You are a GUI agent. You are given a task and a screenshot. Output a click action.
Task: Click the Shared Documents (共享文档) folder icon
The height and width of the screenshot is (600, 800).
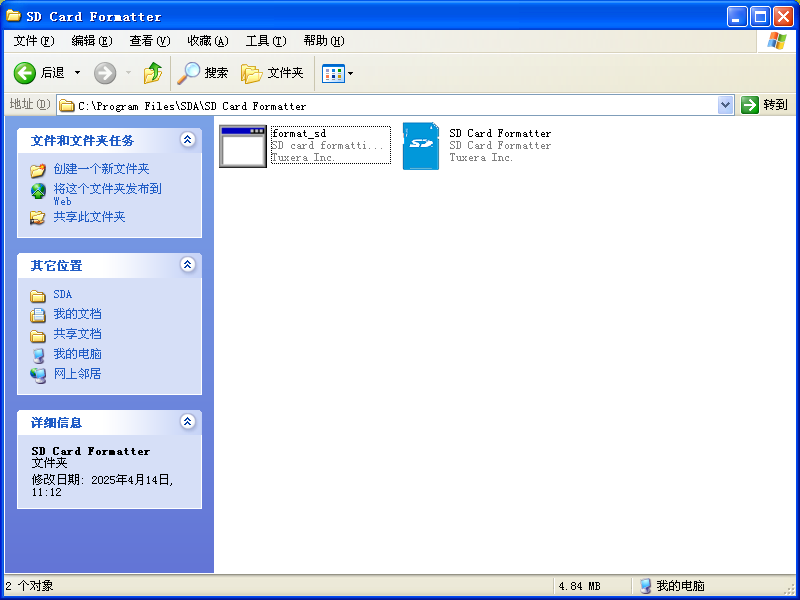coord(38,336)
